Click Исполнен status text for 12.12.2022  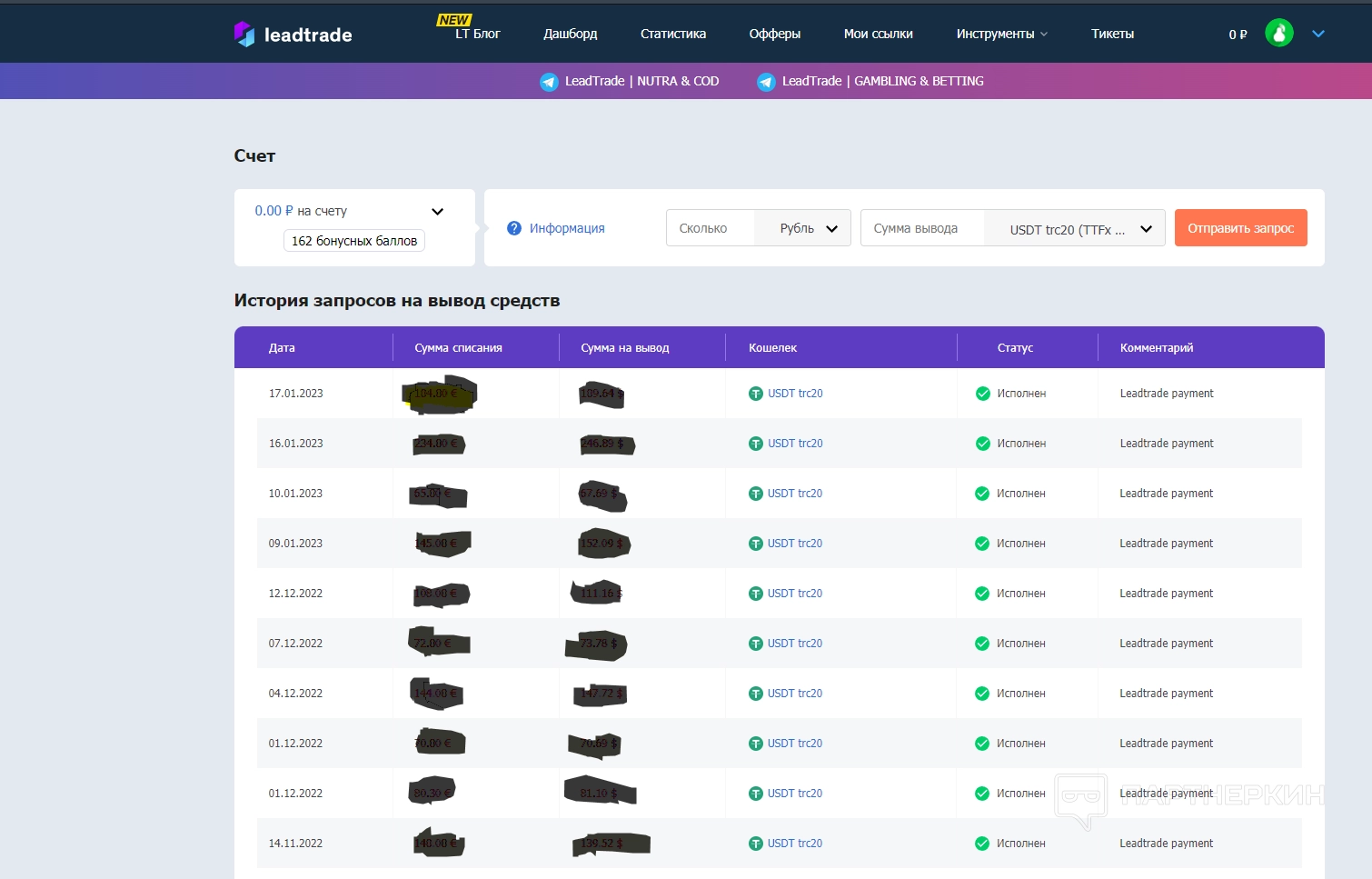(1021, 594)
